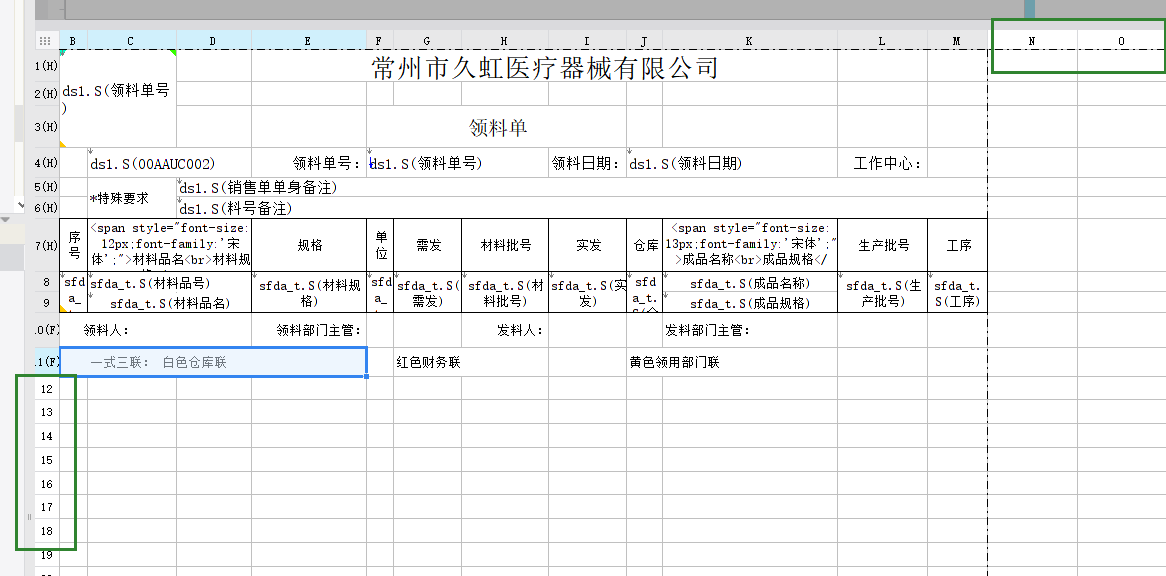Select the 生产批号 header cell
Viewport: 1166px width, 576px height.
coord(883,245)
